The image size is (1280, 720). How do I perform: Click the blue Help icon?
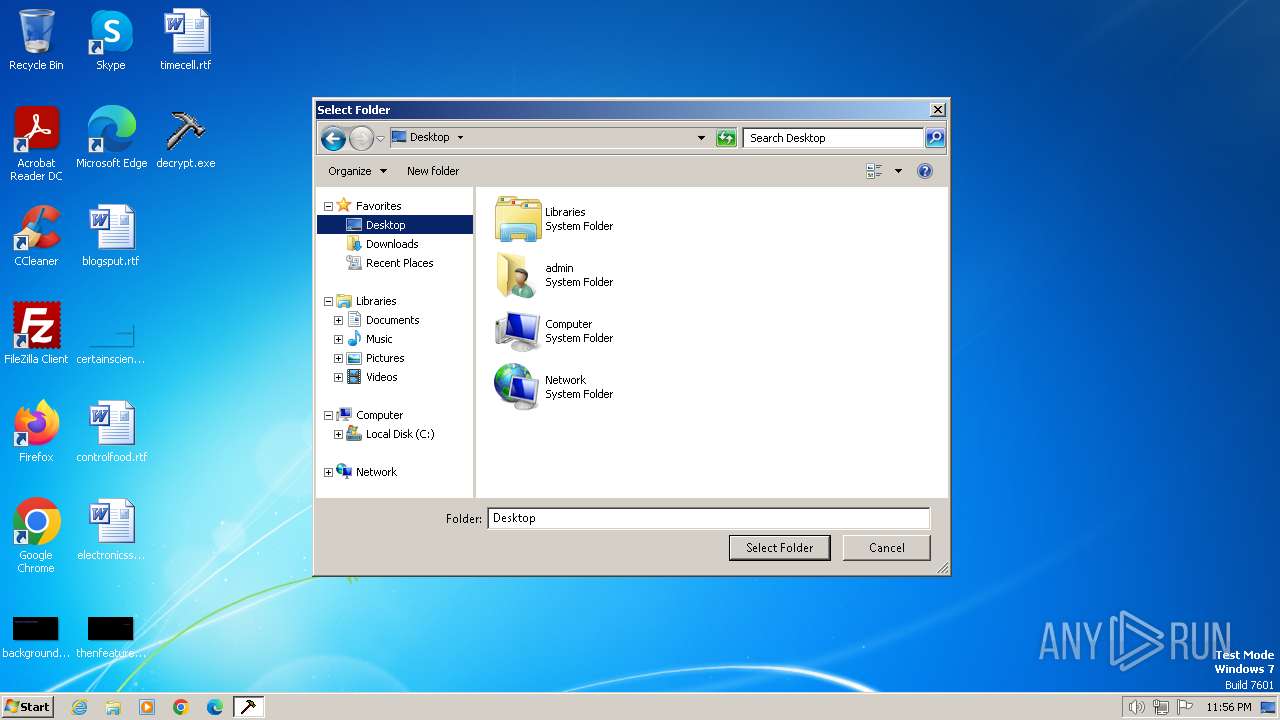[925, 171]
